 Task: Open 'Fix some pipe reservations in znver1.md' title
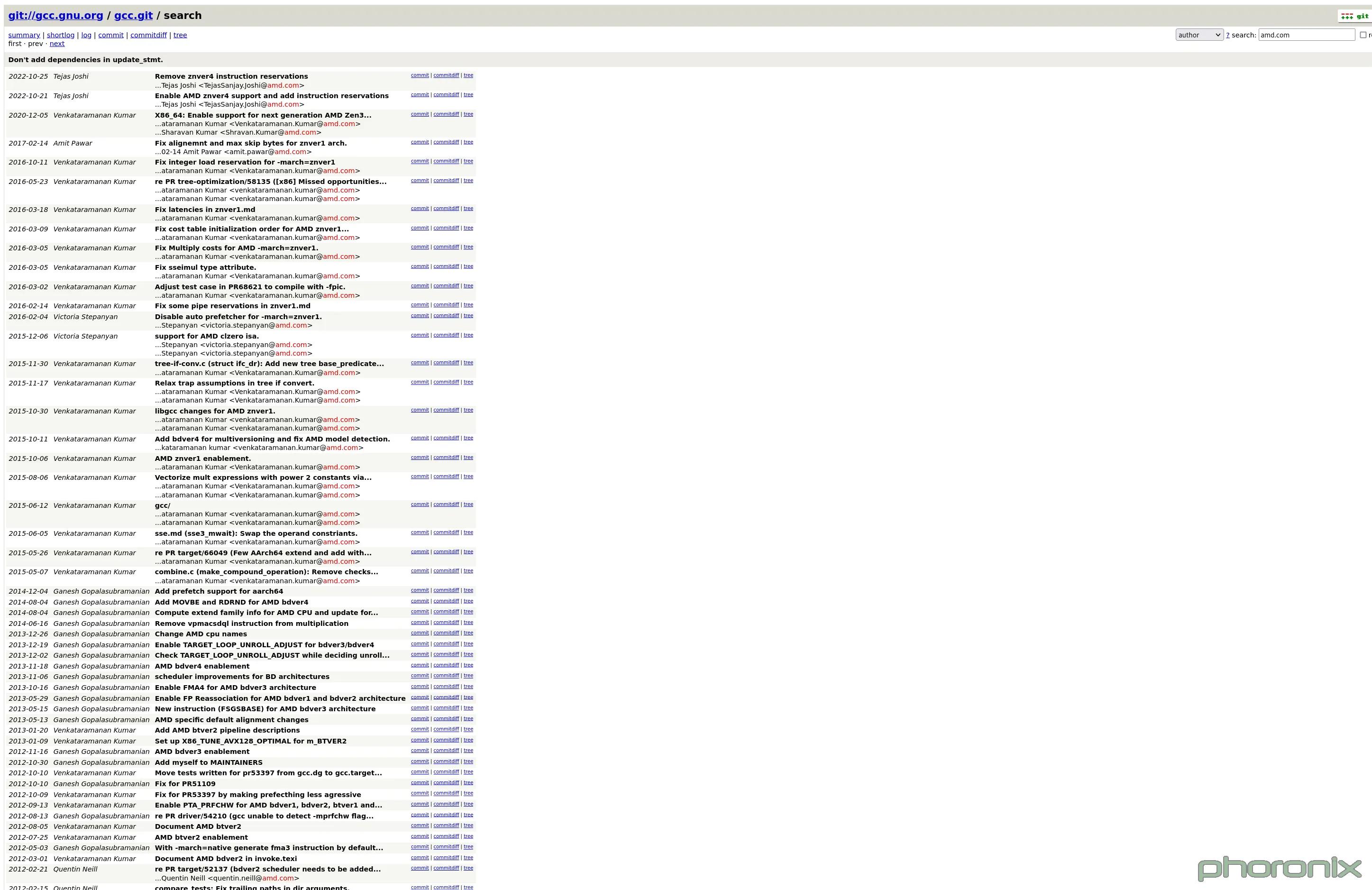tap(232, 306)
